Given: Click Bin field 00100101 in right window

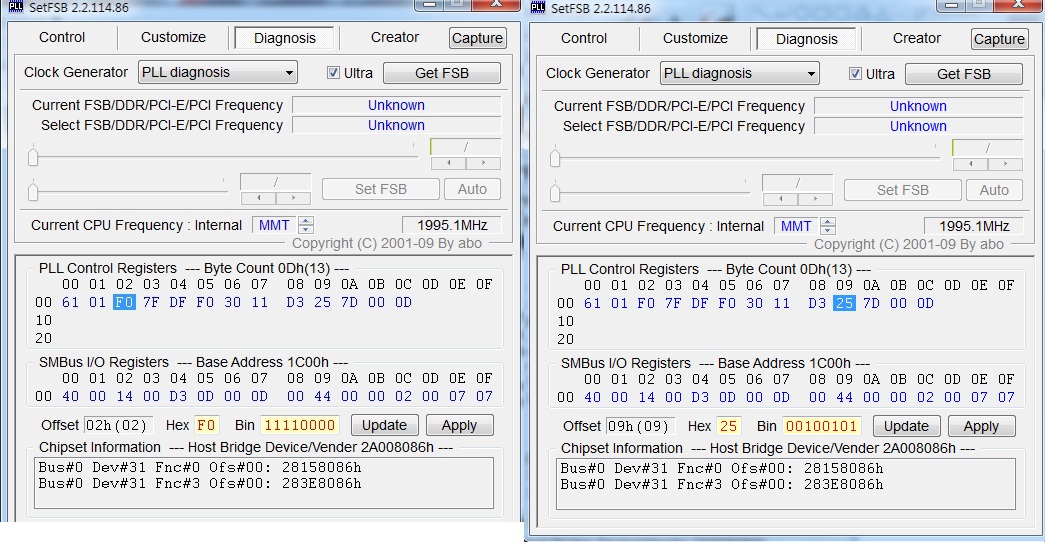Looking at the screenshot, I should (821, 426).
